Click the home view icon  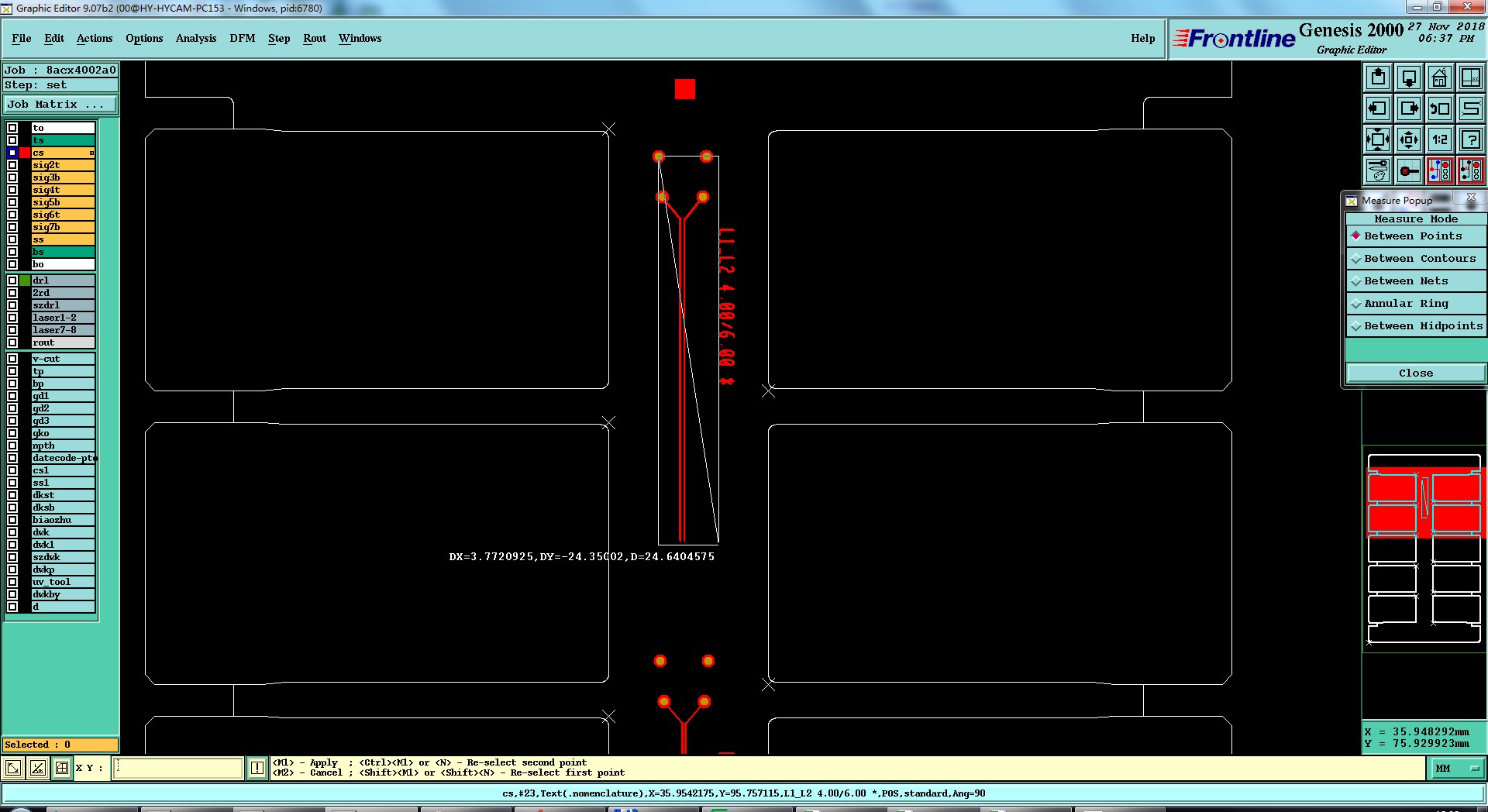click(x=1440, y=77)
